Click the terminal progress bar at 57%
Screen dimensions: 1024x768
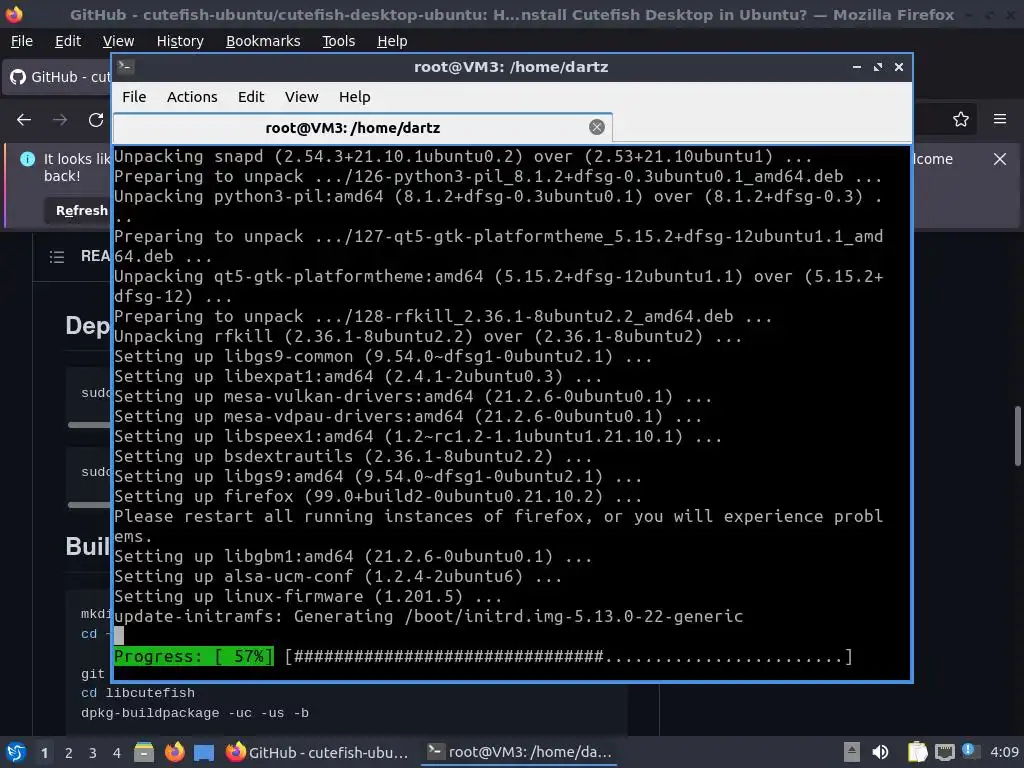[483, 656]
